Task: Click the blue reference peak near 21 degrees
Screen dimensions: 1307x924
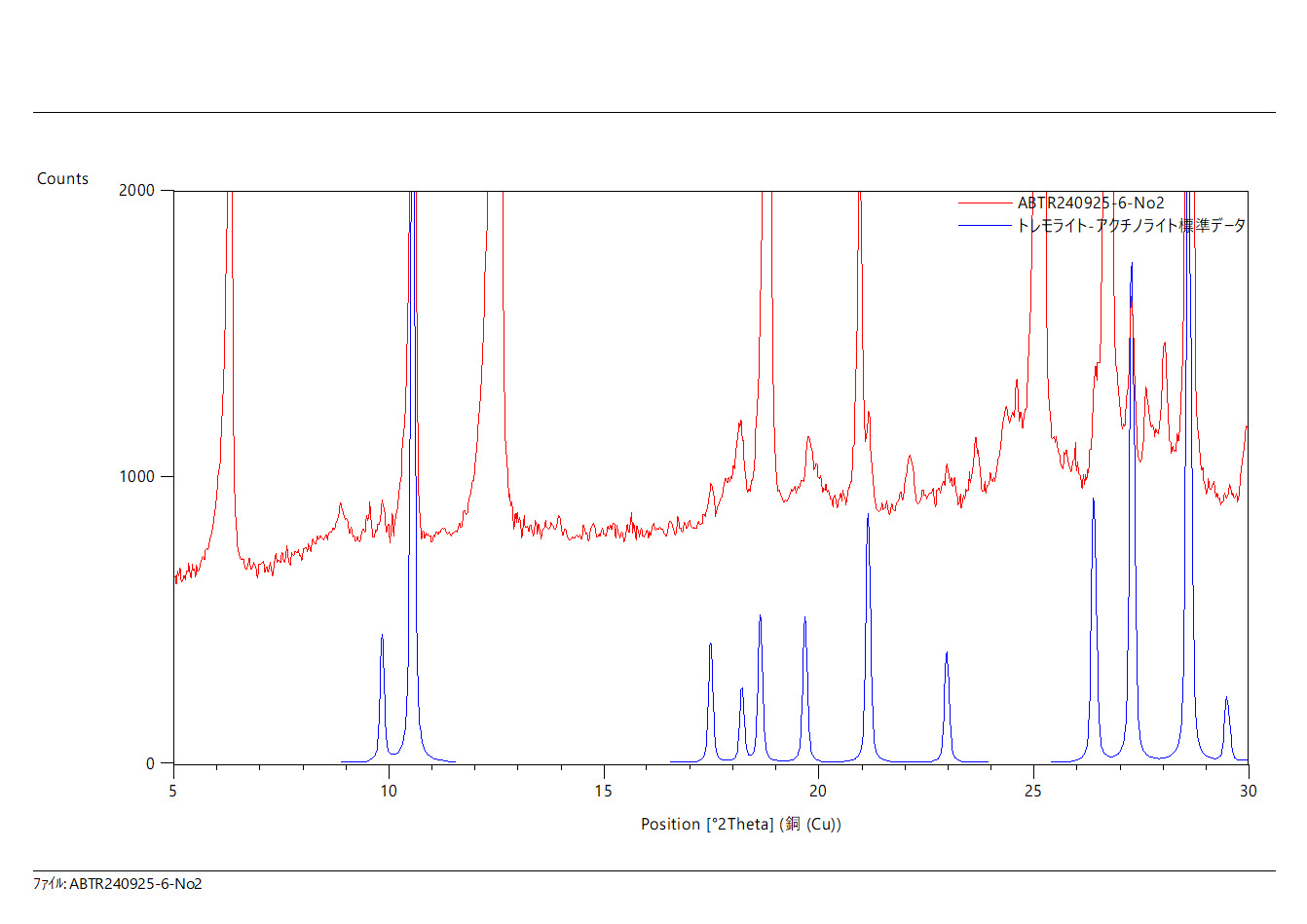Action: click(x=868, y=638)
